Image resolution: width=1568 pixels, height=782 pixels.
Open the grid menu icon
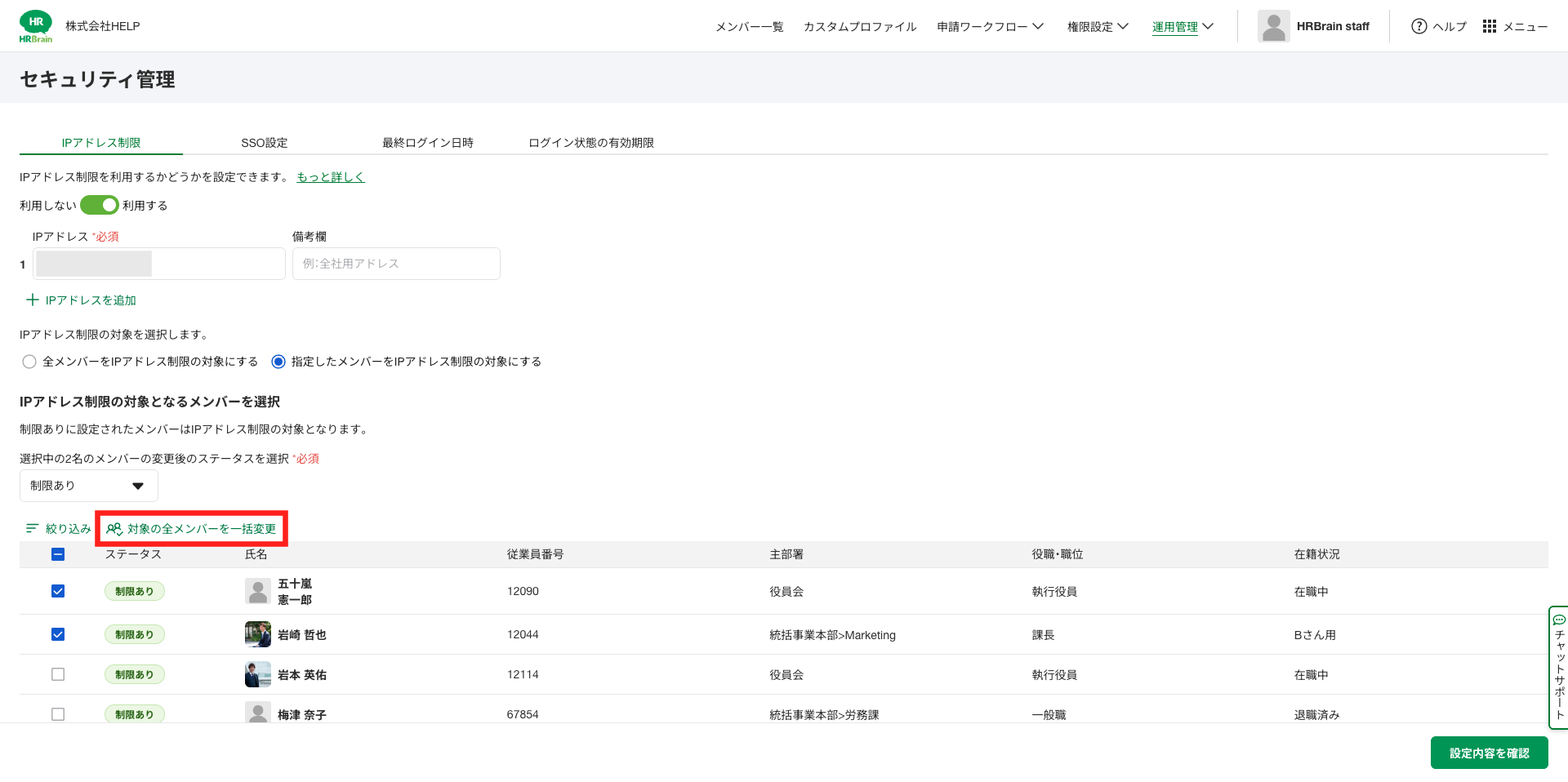(1490, 26)
